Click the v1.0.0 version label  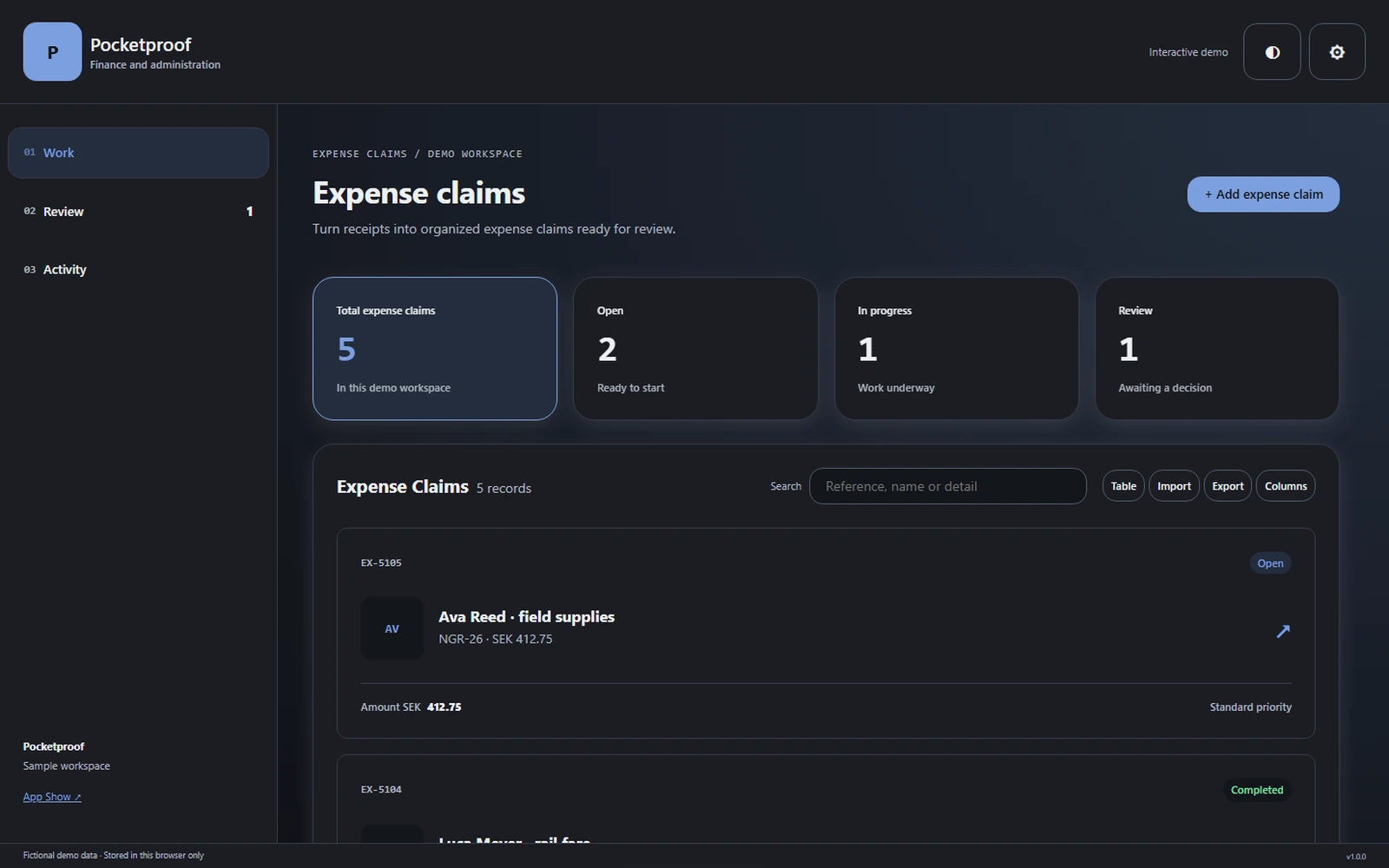coord(1356,857)
